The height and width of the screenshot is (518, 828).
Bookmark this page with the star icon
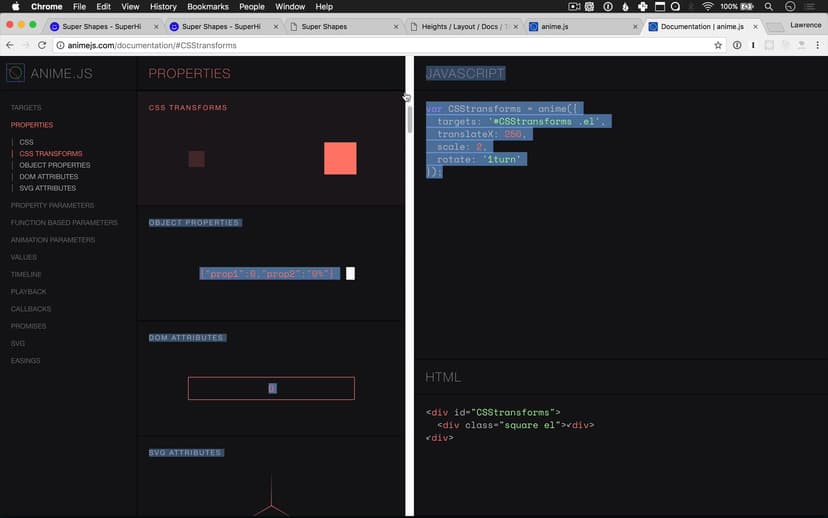[x=718, y=45]
